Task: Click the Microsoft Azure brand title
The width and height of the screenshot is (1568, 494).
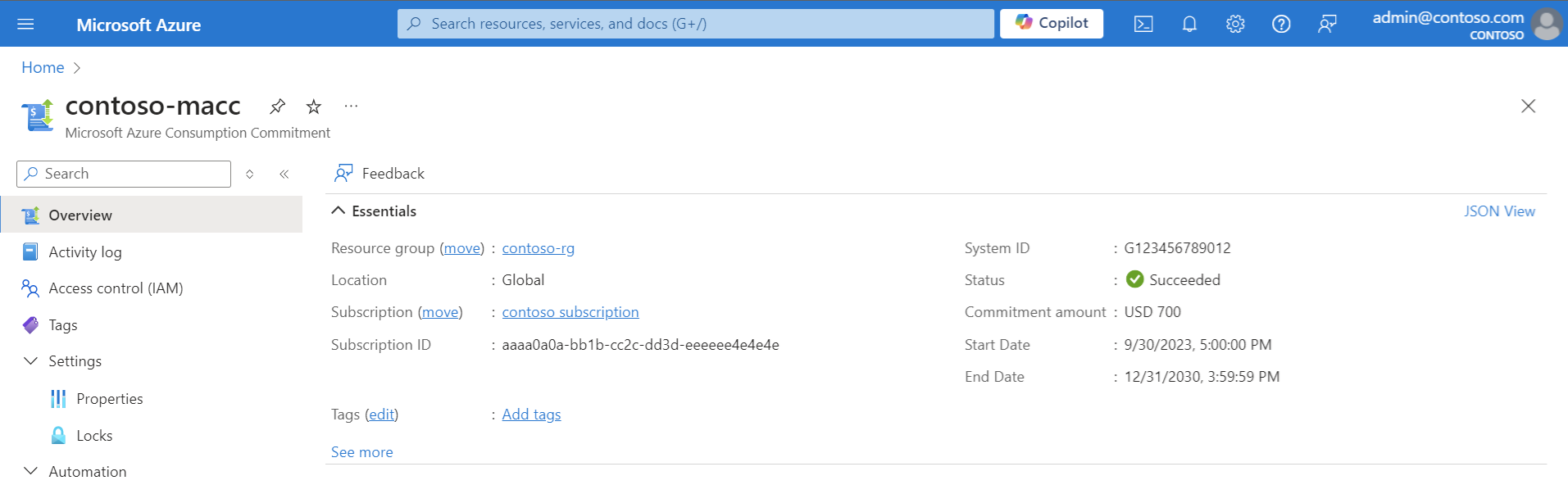Action: point(139,25)
